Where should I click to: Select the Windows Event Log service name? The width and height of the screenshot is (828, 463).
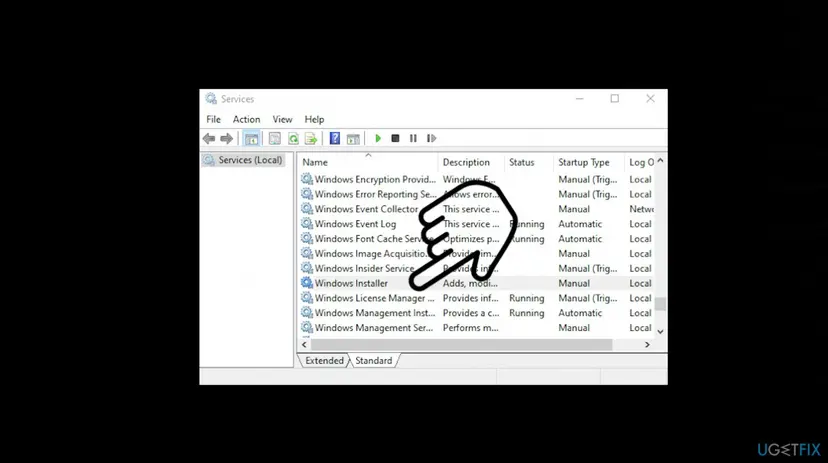click(x=355, y=224)
